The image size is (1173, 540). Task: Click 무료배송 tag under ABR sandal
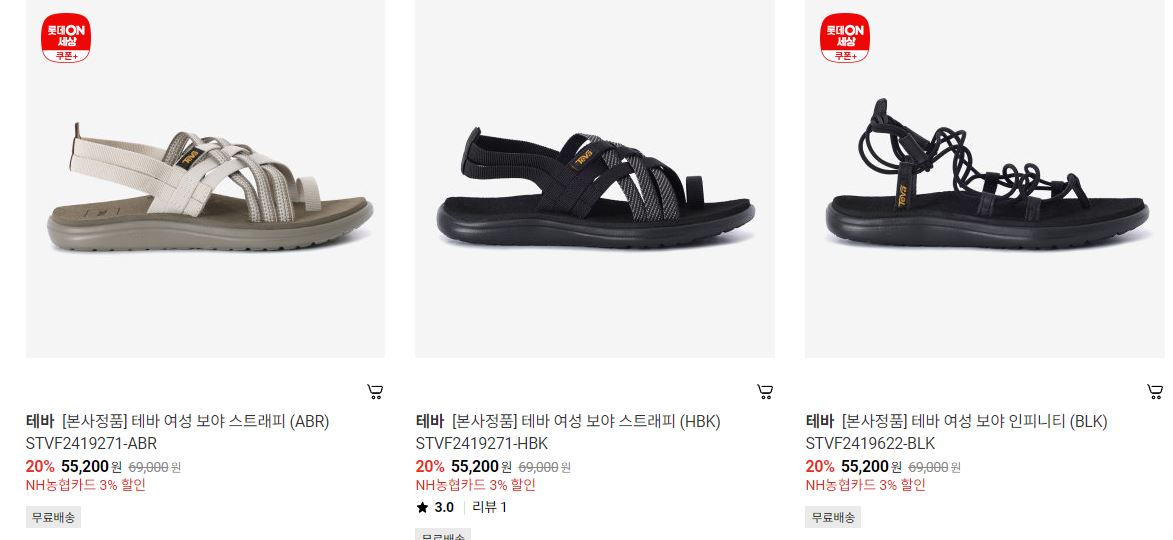click(53, 518)
